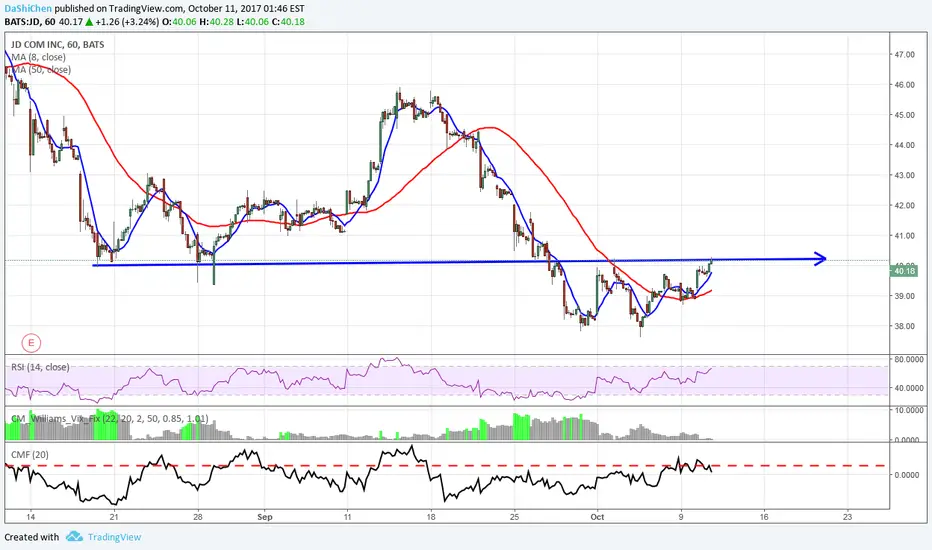Click the 42.00 price axis label

point(905,206)
